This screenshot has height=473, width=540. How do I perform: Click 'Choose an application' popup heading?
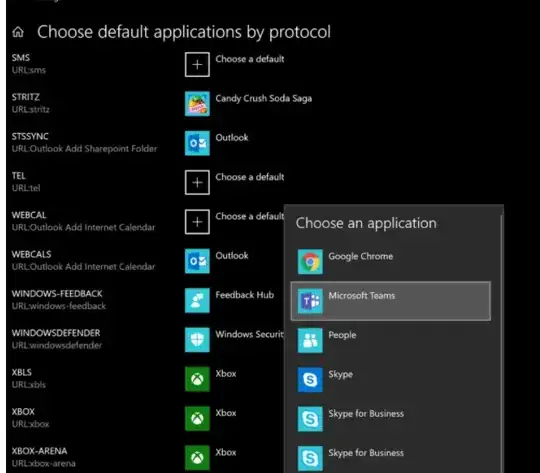coord(366,223)
